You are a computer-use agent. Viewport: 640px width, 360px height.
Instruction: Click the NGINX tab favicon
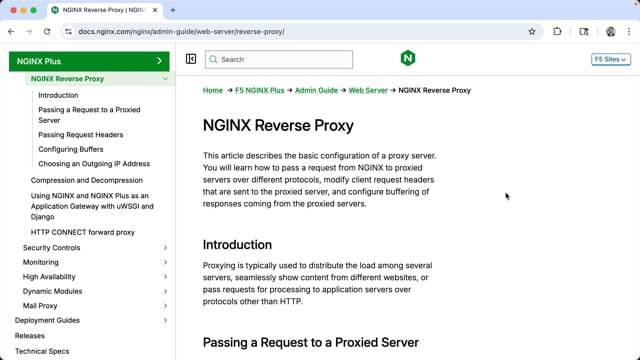[55, 10]
